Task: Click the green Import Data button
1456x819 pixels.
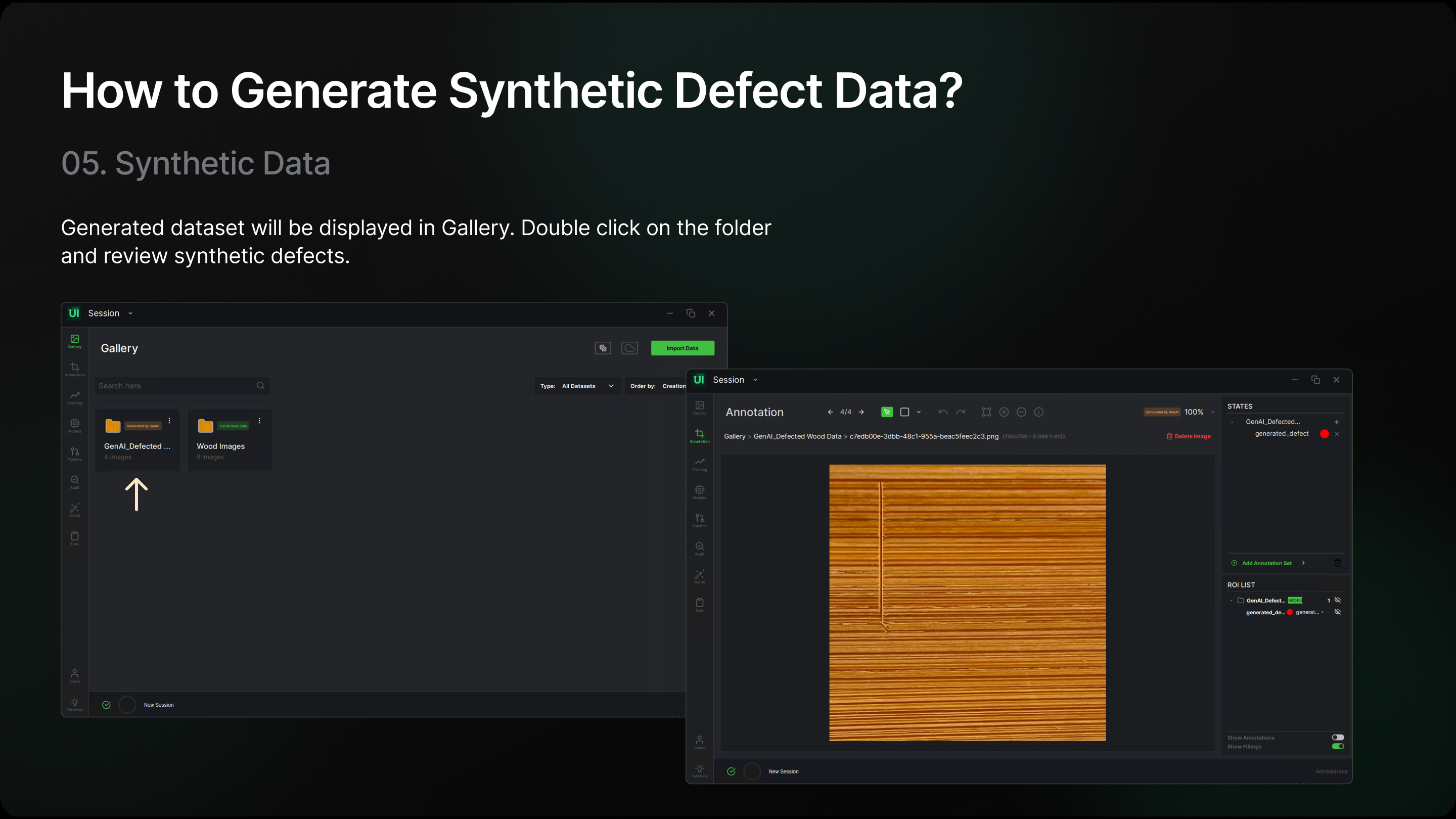Action: tap(682, 348)
